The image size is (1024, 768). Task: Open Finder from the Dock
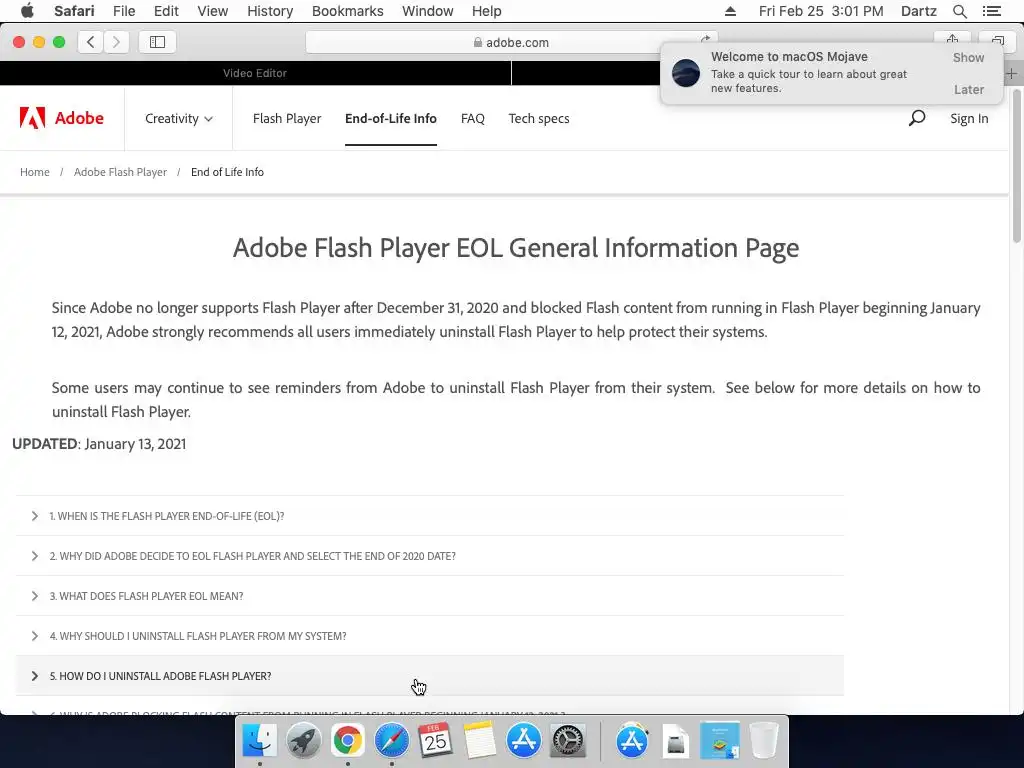[259, 741]
